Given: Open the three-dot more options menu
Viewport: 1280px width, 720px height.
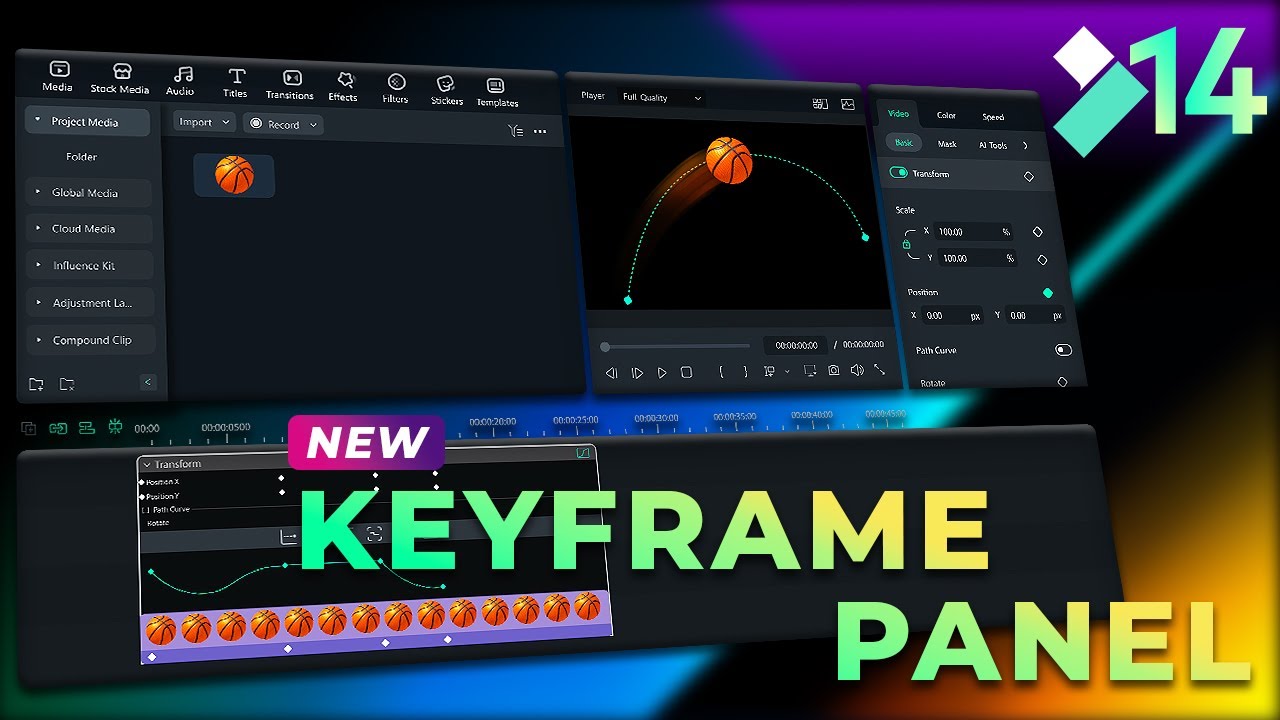Looking at the screenshot, I should 540,131.
